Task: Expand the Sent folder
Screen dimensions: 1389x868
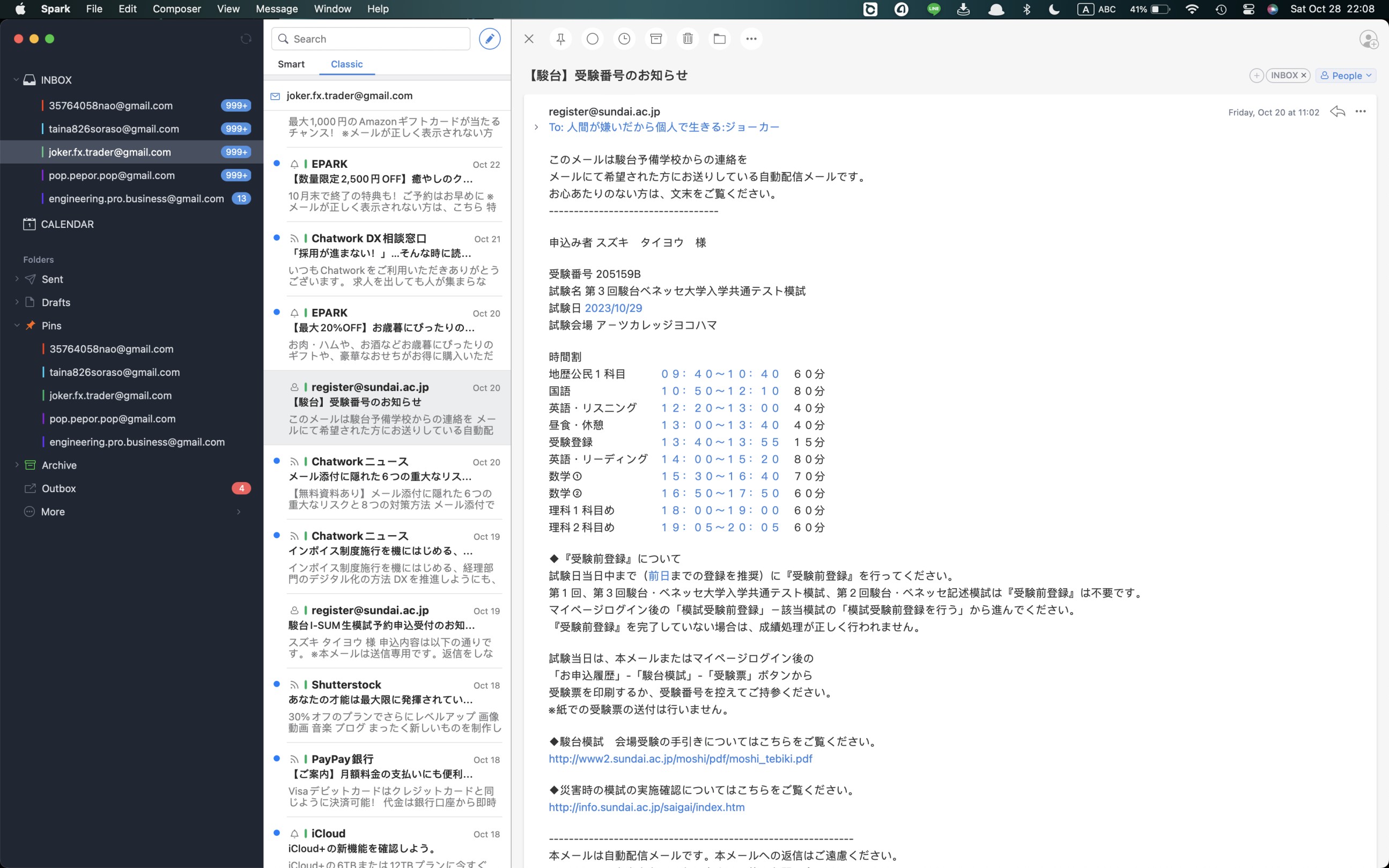Action: (17, 279)
